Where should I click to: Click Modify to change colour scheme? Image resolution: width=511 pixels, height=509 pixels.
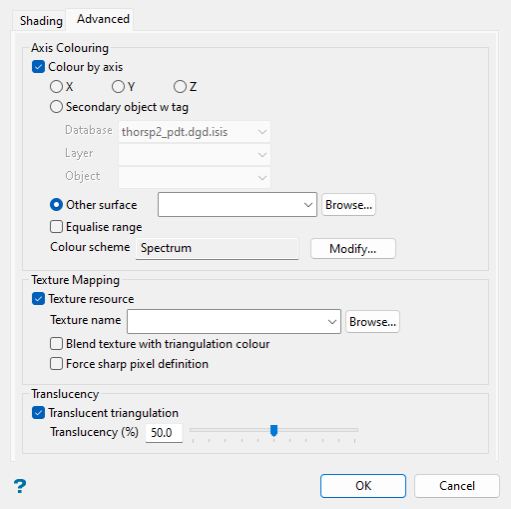point(353,249)
